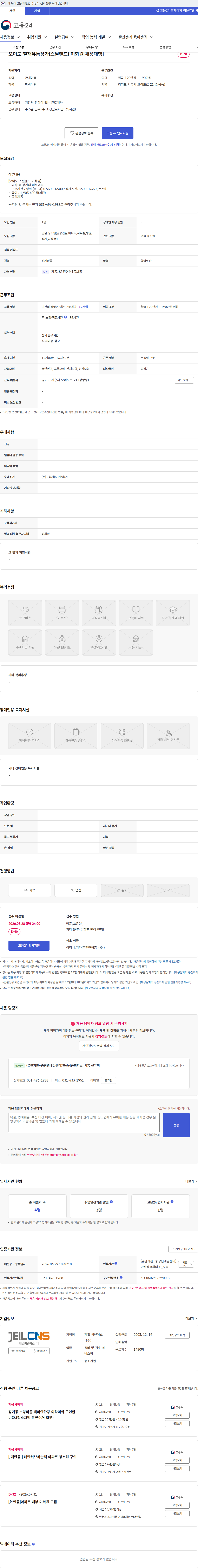Click the top D-60 badge
Screen dimensions: 198x1568
[183, 54]
